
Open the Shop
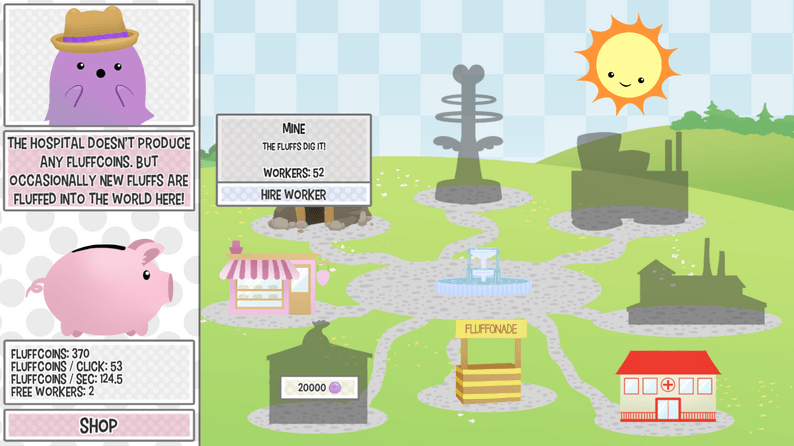pos(98,425)
